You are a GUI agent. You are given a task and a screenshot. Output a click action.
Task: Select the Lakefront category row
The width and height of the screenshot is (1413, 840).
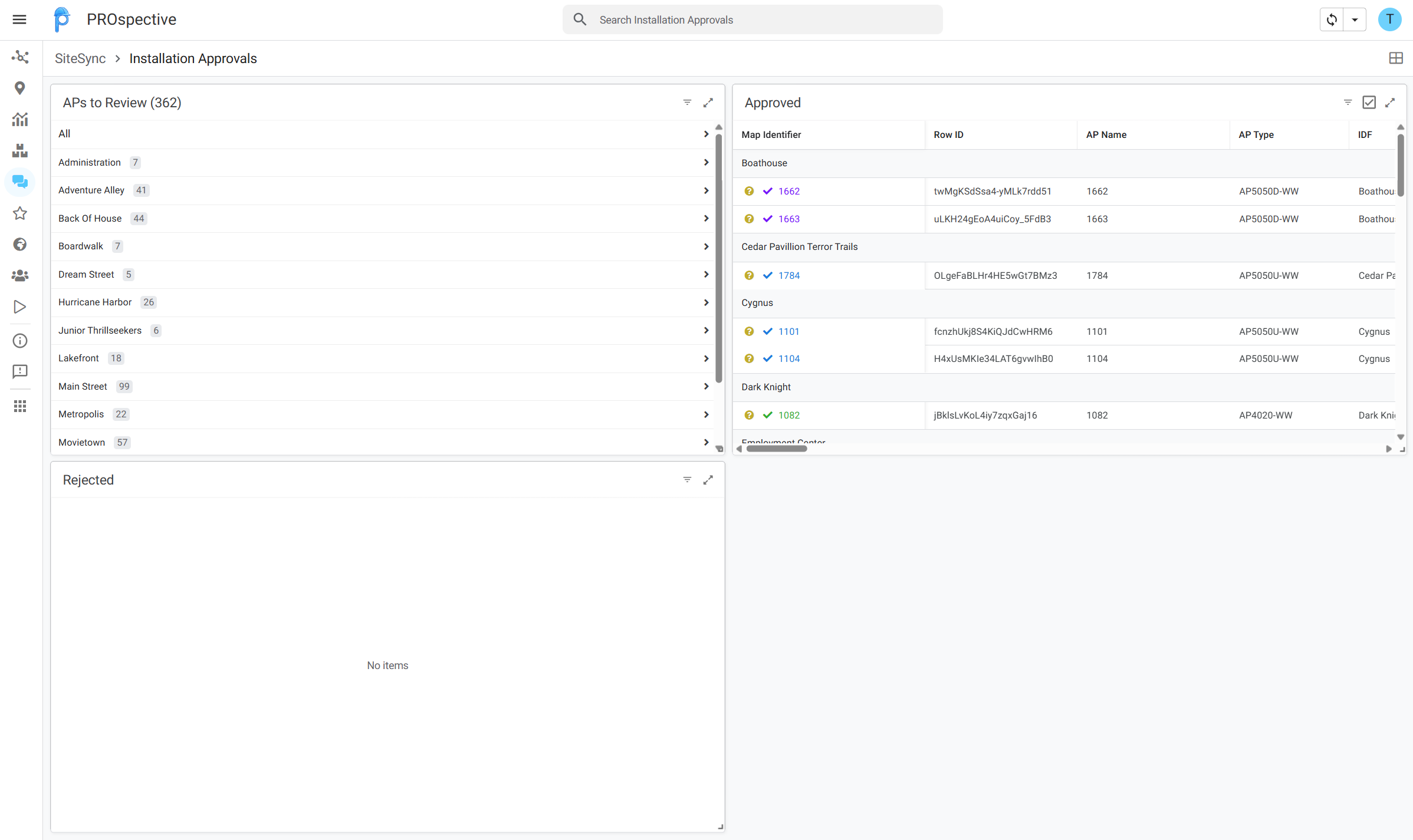click(382, 358)
